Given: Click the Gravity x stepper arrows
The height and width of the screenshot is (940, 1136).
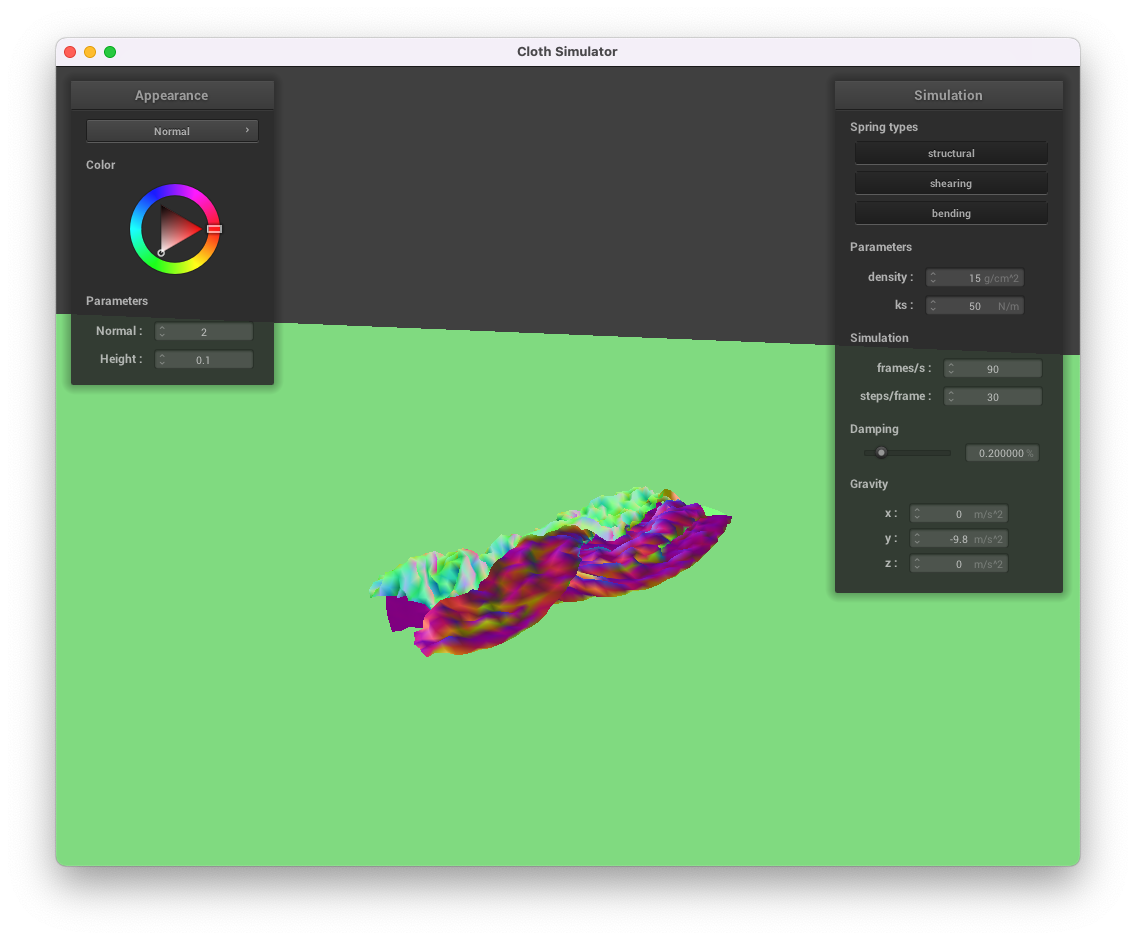Looking at the screenshot, I should [917, 514].
